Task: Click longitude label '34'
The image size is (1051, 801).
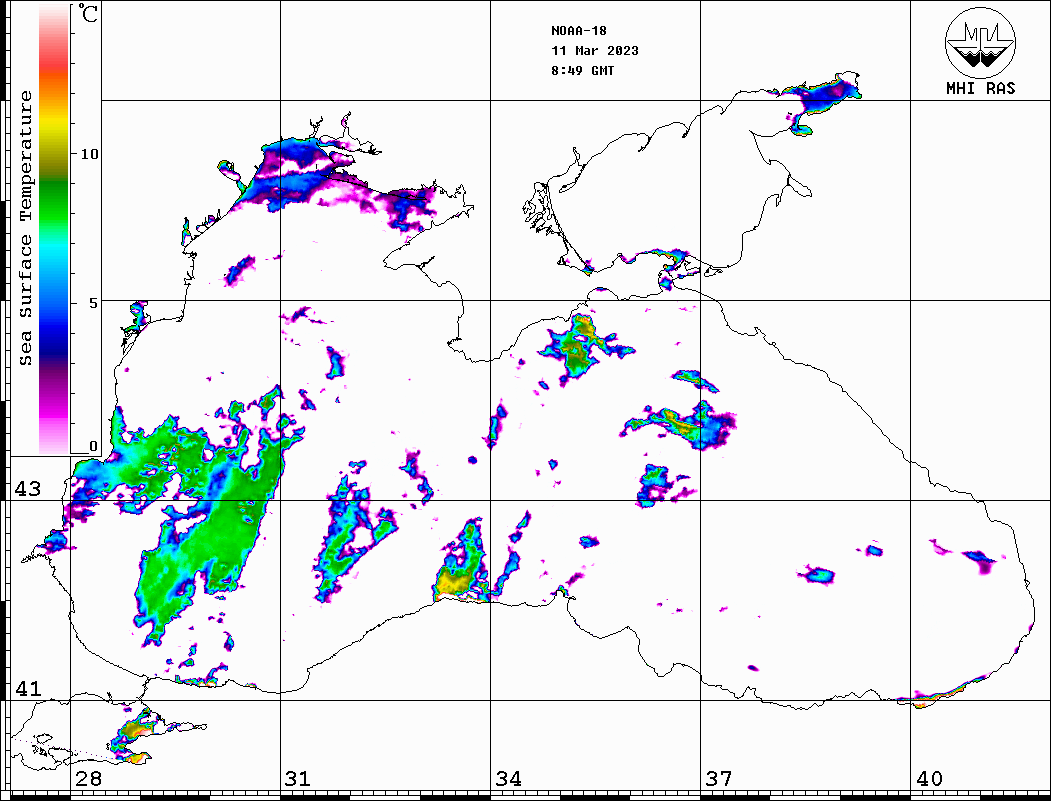Action: (509, 779)
